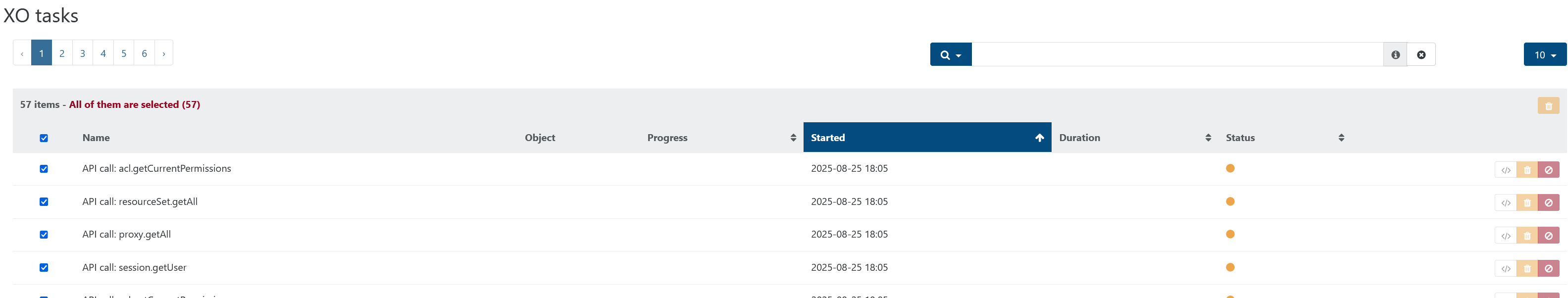Image resolution: width=1568 pixels, height=298 pixels.
Task: Delete all selected tasks using header trash icon
Action: 1548,106
